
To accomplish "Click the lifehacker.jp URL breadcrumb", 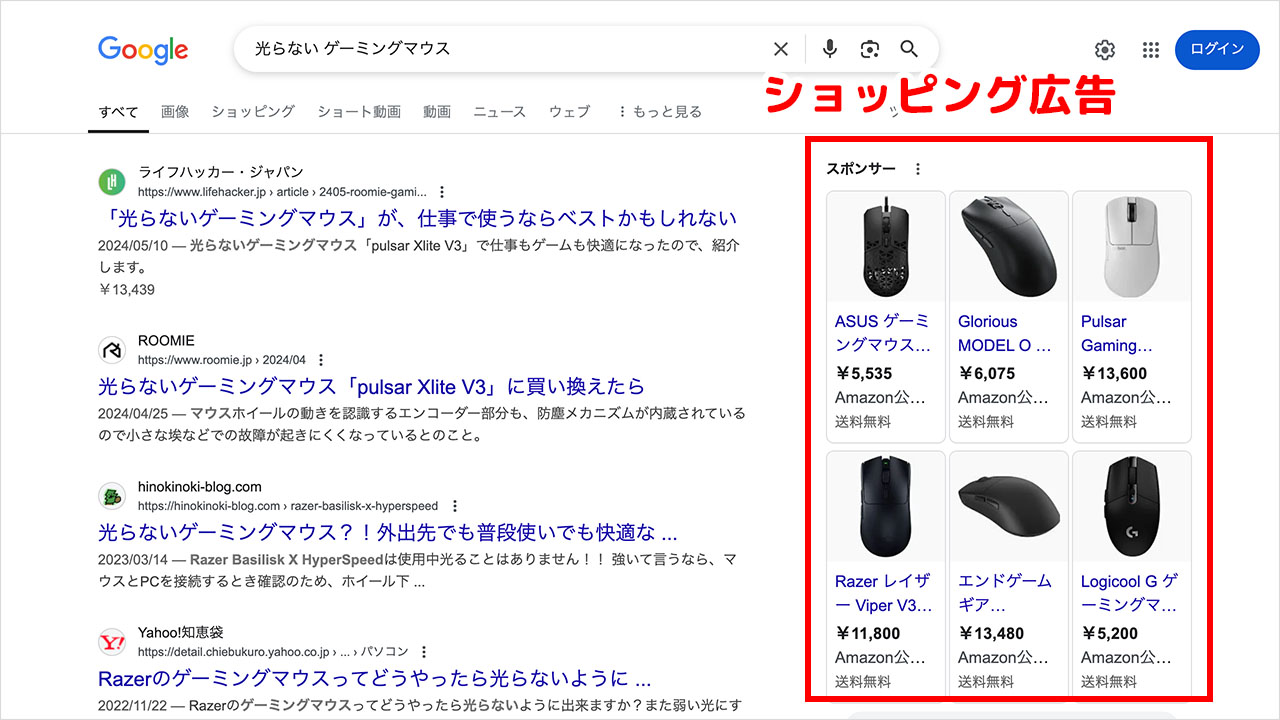I will pyautogui.click(x=283, y=192).
